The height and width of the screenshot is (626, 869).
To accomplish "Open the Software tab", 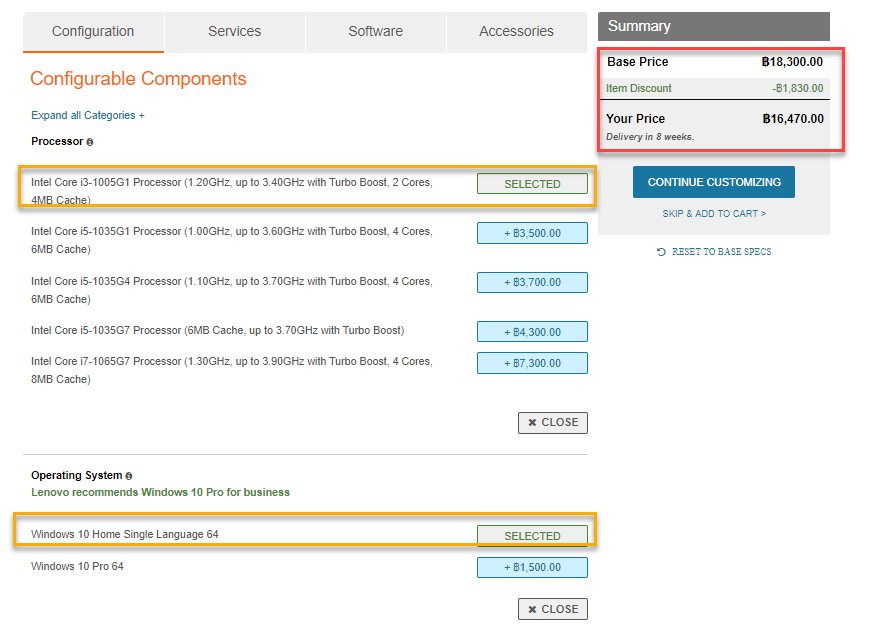I will (376, 32).
